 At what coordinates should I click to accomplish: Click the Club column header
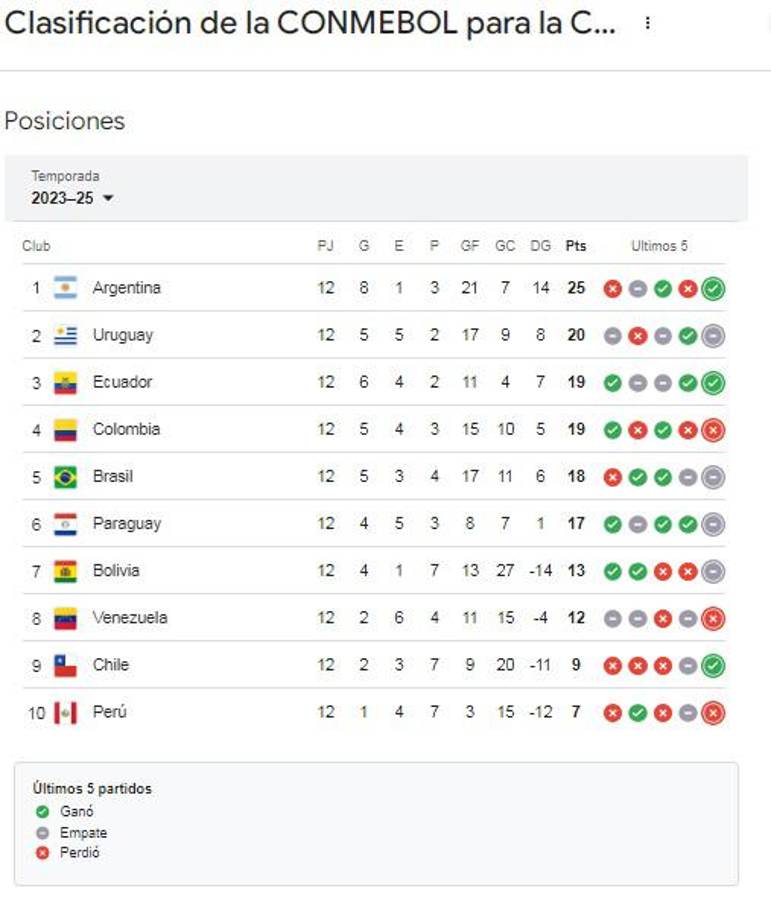click(x=36, y=246)
